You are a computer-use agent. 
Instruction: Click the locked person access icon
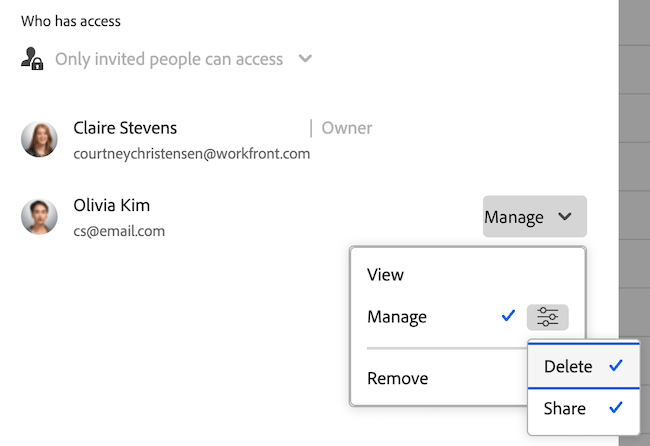(x=33, y=59)
